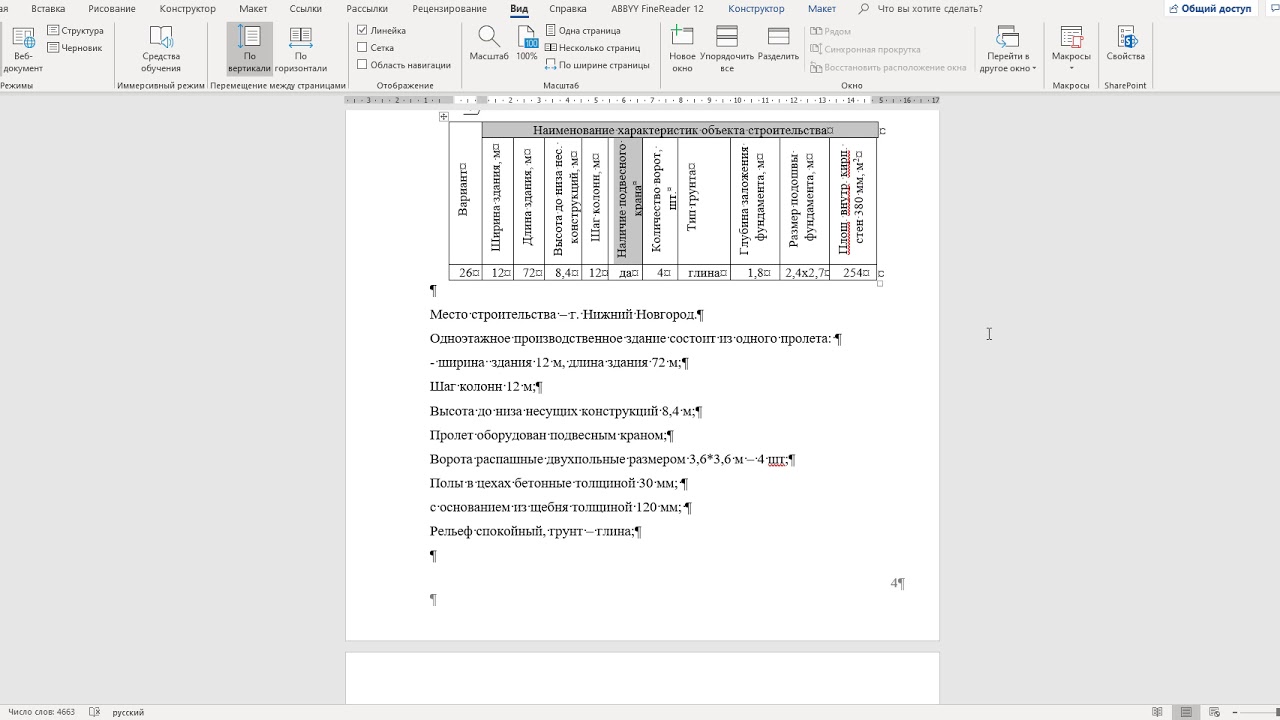Choose Несколько страниц zoom option
Screen dimensions: 1280x720
coord(592,48)
